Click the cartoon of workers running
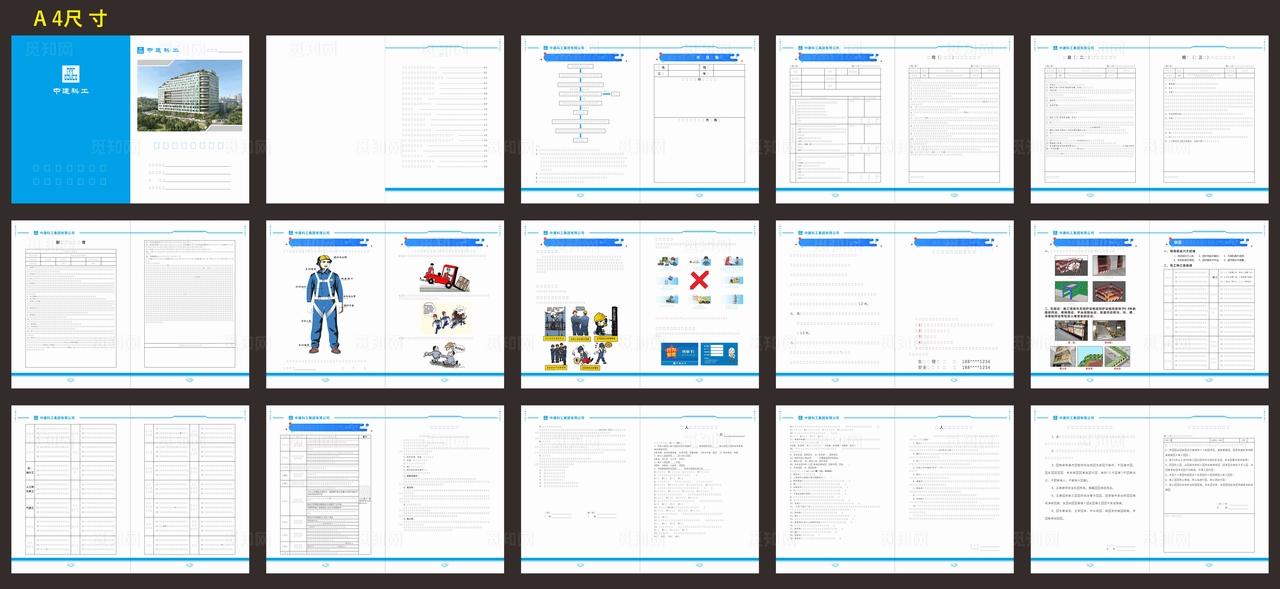Viewport: 1280px width, 589px height. point(445,320)
